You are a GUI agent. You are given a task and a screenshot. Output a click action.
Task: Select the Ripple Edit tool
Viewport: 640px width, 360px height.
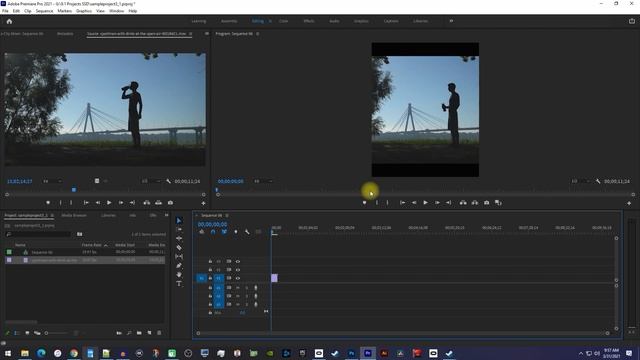179,238
